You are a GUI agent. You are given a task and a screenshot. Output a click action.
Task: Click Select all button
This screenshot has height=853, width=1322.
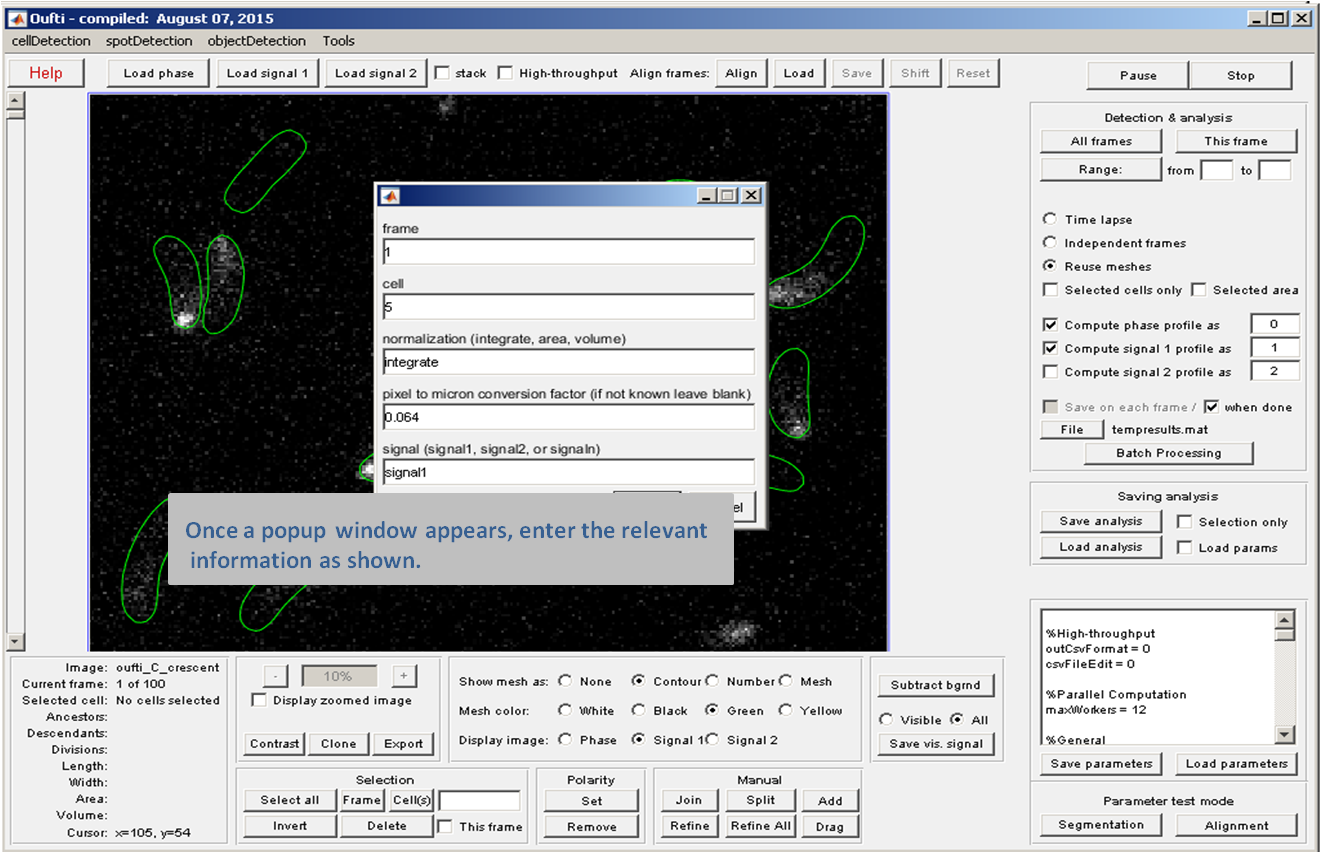pyautogui.click(x=290, y=800)
